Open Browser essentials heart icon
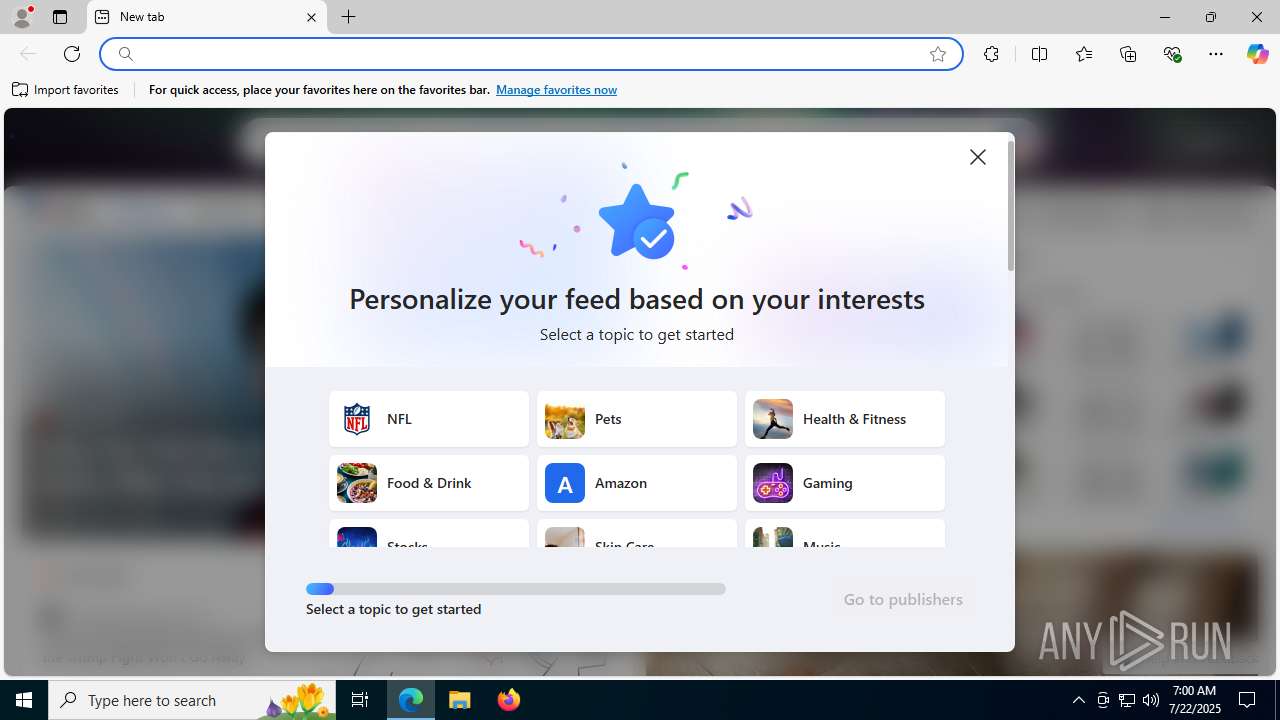The width and height of the screenshot is (1280, 720). tap(1172, 54)
